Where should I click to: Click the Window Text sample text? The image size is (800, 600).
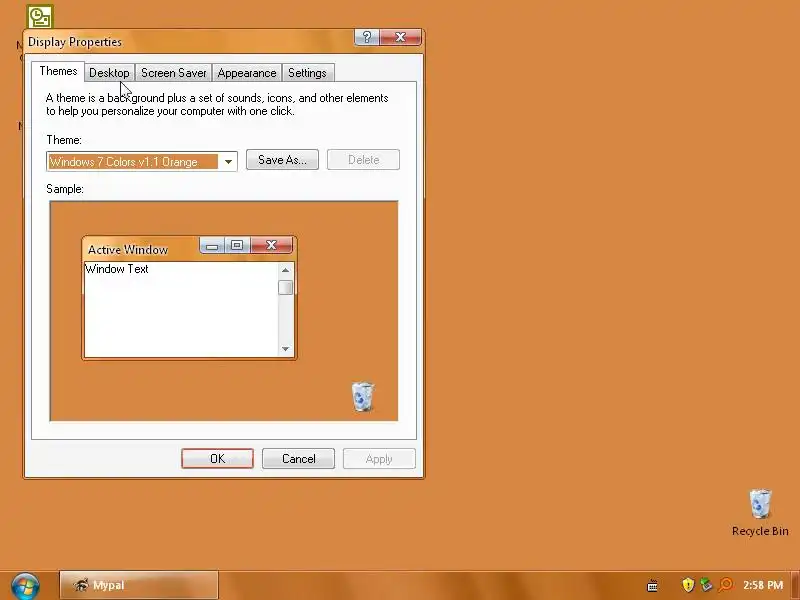(x=116, y=269)
